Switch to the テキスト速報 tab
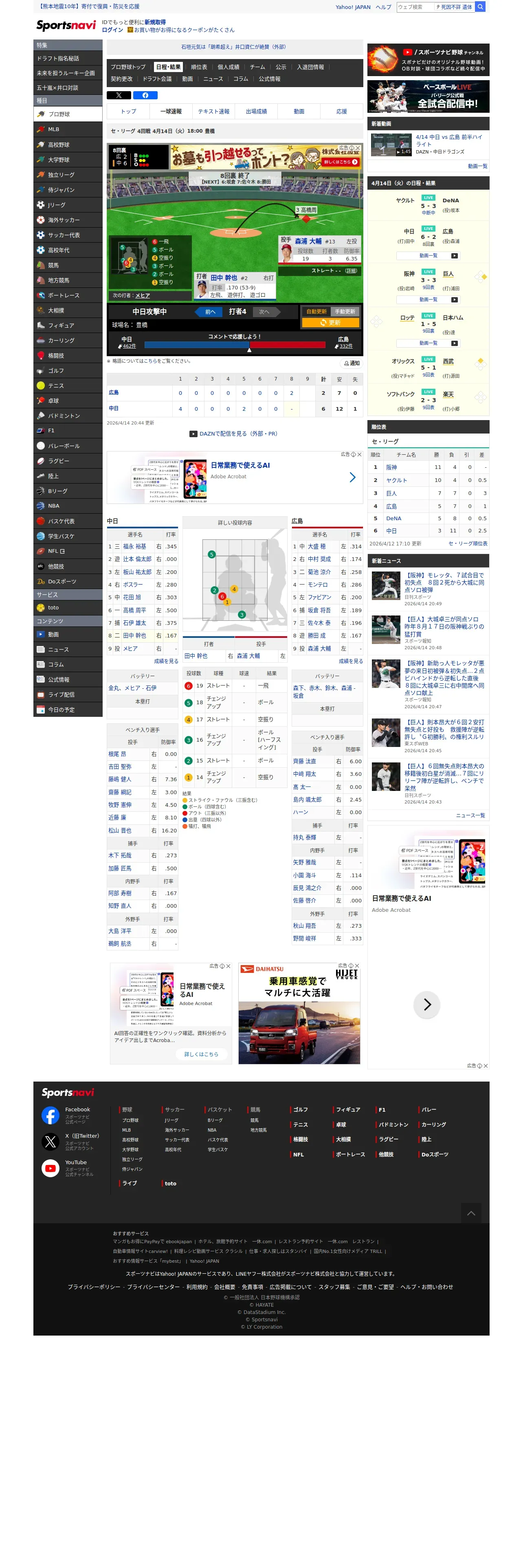 click(214, 112)
